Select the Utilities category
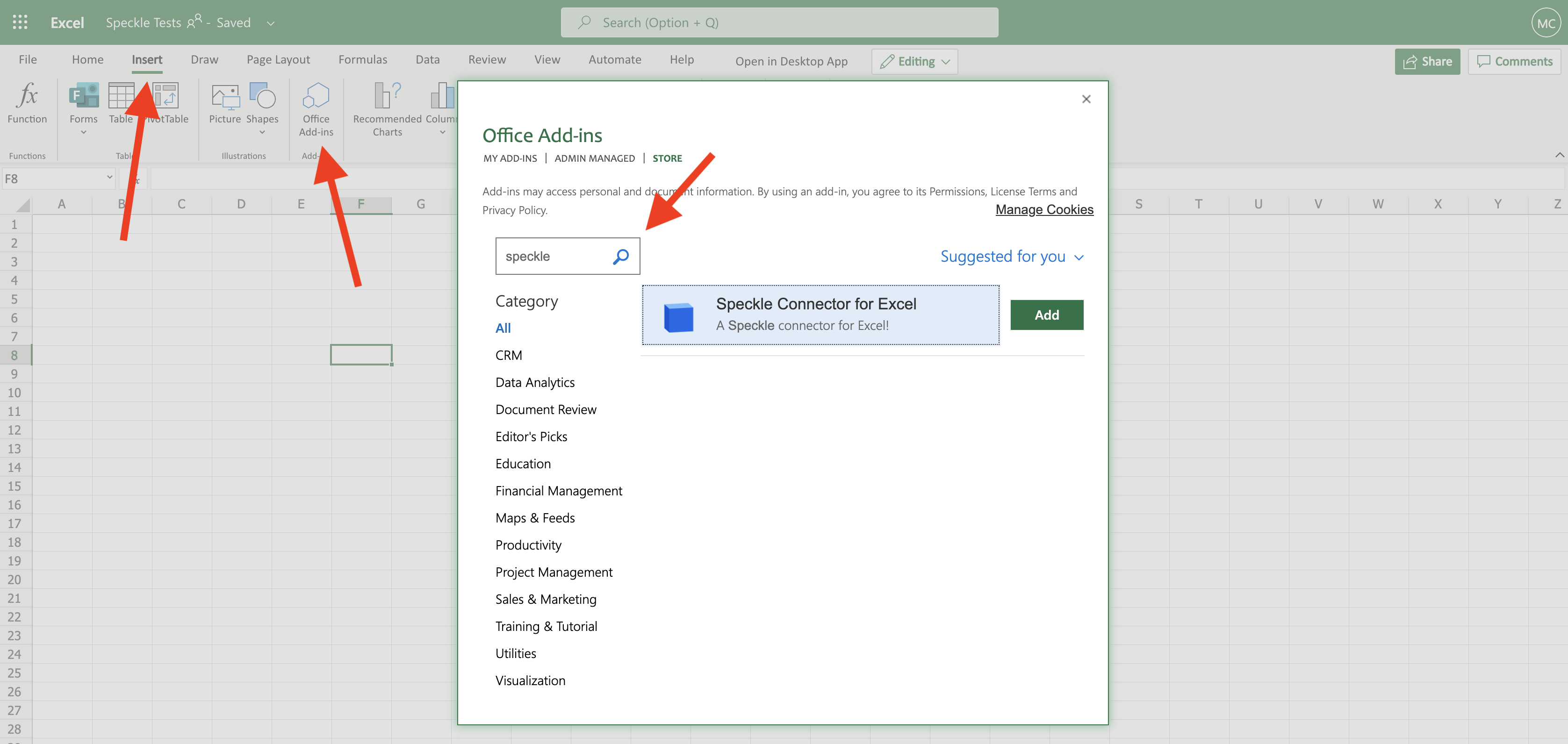This screenshot has height=744, width=1568. click(x=516, y=653)
